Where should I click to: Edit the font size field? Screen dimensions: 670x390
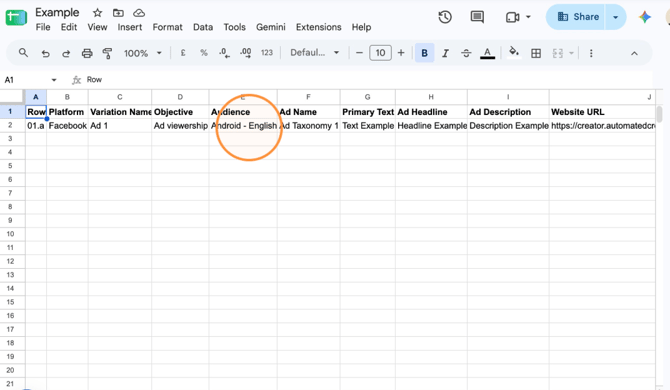coord(380,53)
